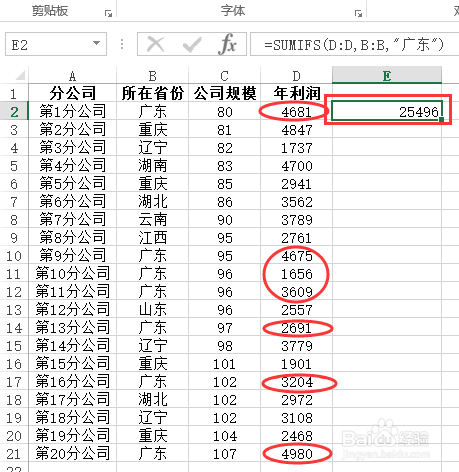Click company size cell 80
Screen dimensions: 459x472
click(x=224, y=111)
